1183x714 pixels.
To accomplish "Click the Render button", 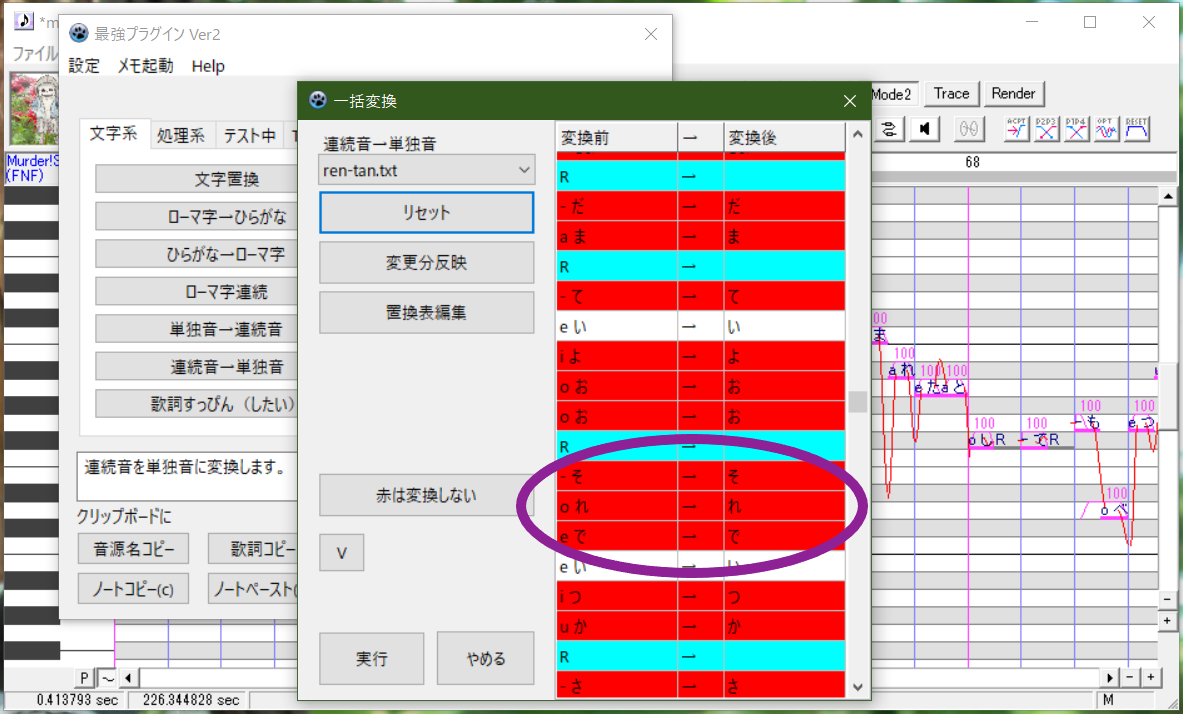I will click(1014, 93).
